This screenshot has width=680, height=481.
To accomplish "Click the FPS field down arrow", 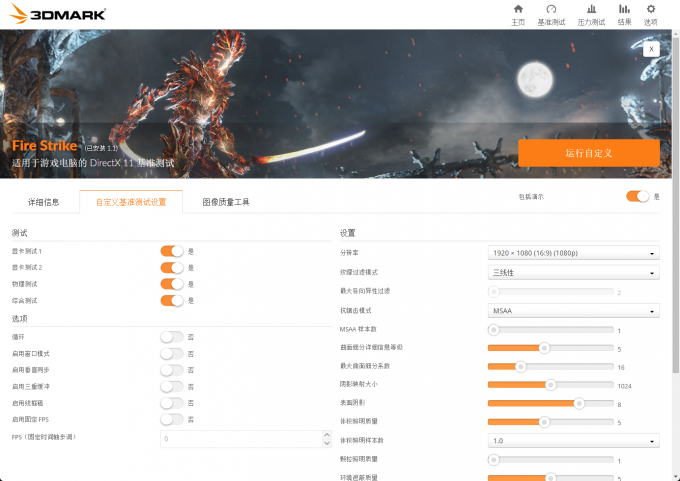I will (327, 443).
